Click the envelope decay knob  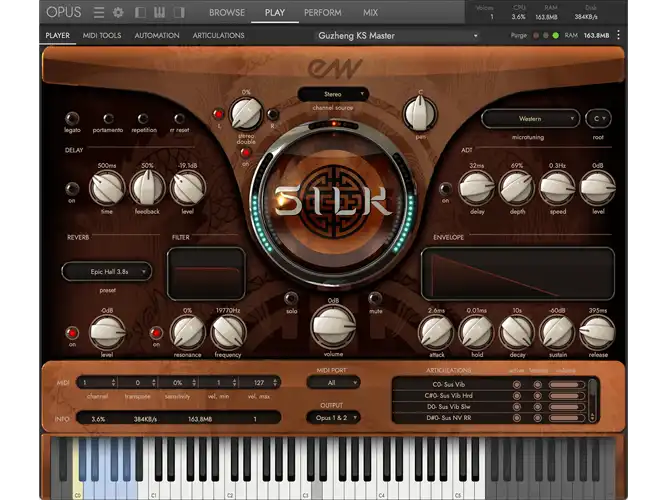coord(517,332)
